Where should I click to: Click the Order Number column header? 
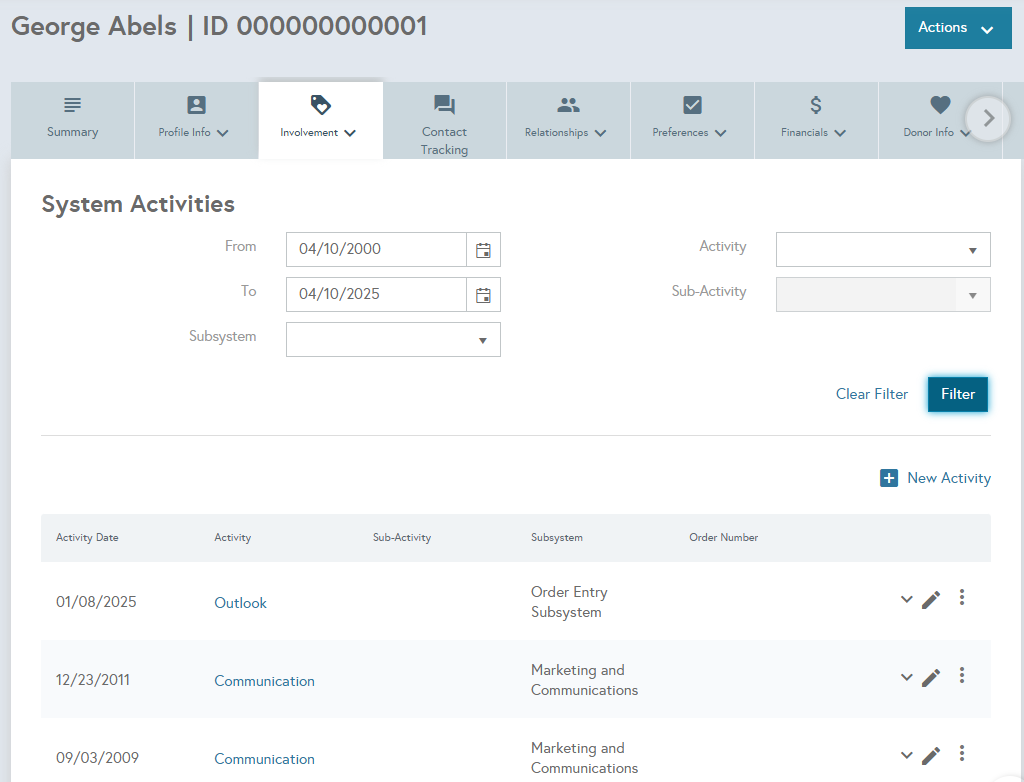[x=724, y=538]
